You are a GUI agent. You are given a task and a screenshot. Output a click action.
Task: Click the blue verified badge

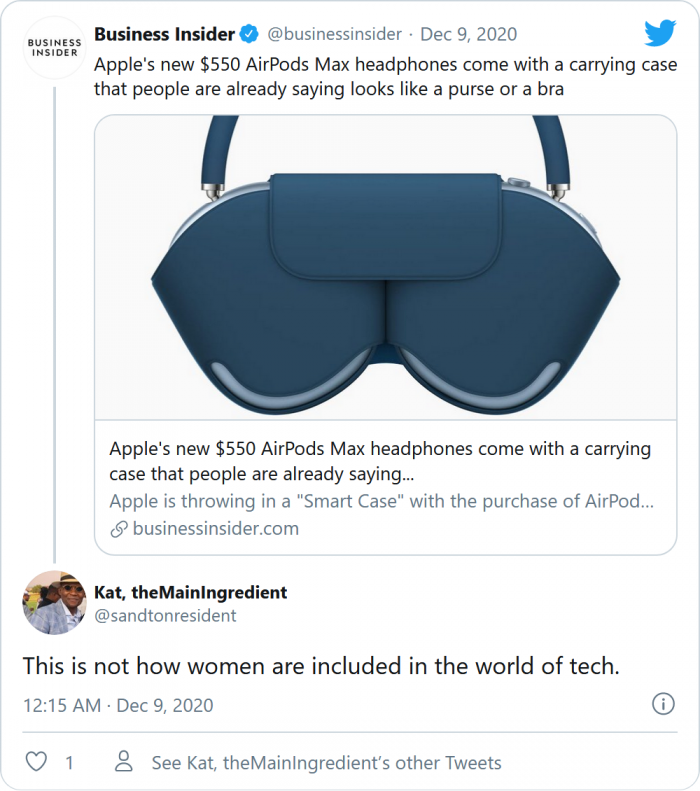[x=250, y=34]
